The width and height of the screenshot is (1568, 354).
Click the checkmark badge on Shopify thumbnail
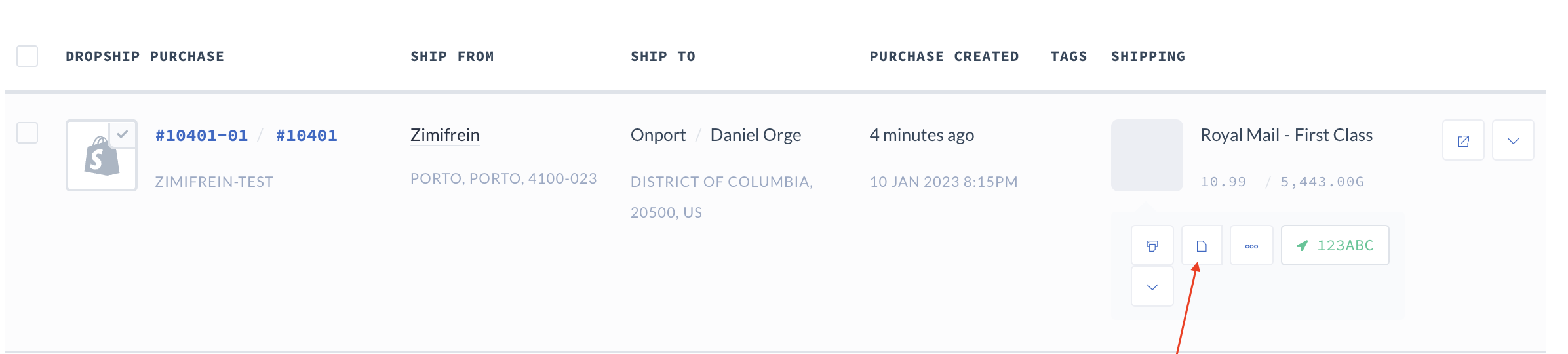tap(123, 134)
